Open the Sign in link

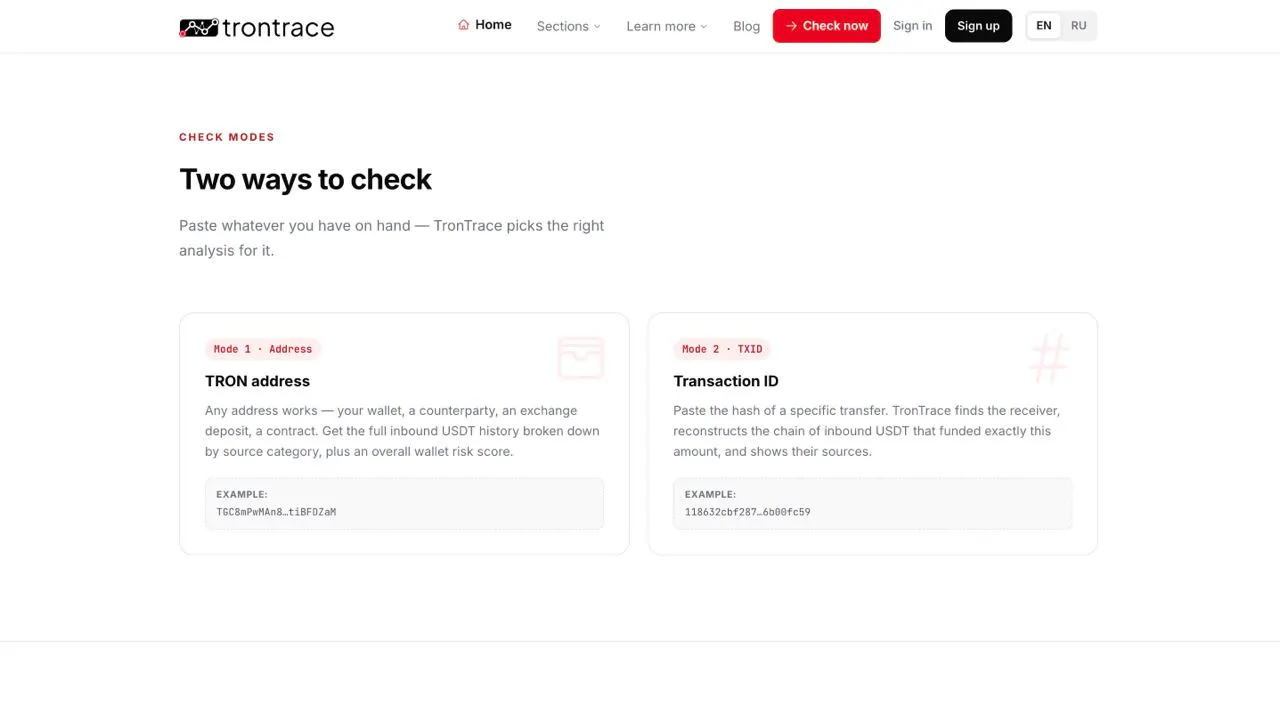pos(913,26)
